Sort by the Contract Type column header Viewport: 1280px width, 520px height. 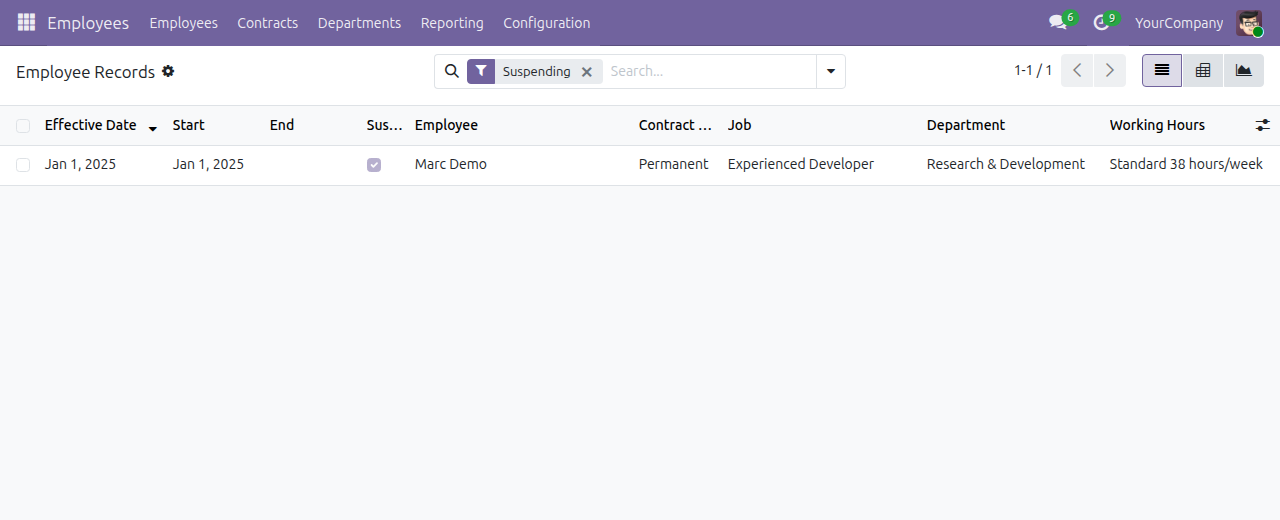676,125
